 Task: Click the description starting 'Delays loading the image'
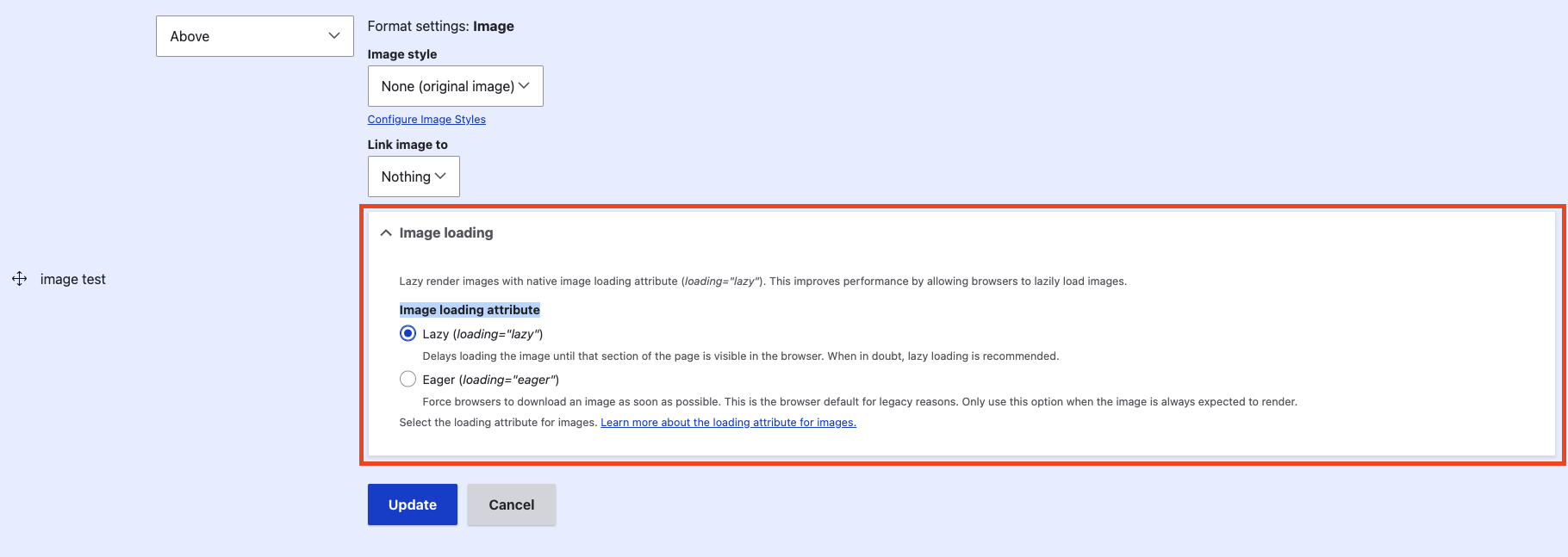point(741,356)
